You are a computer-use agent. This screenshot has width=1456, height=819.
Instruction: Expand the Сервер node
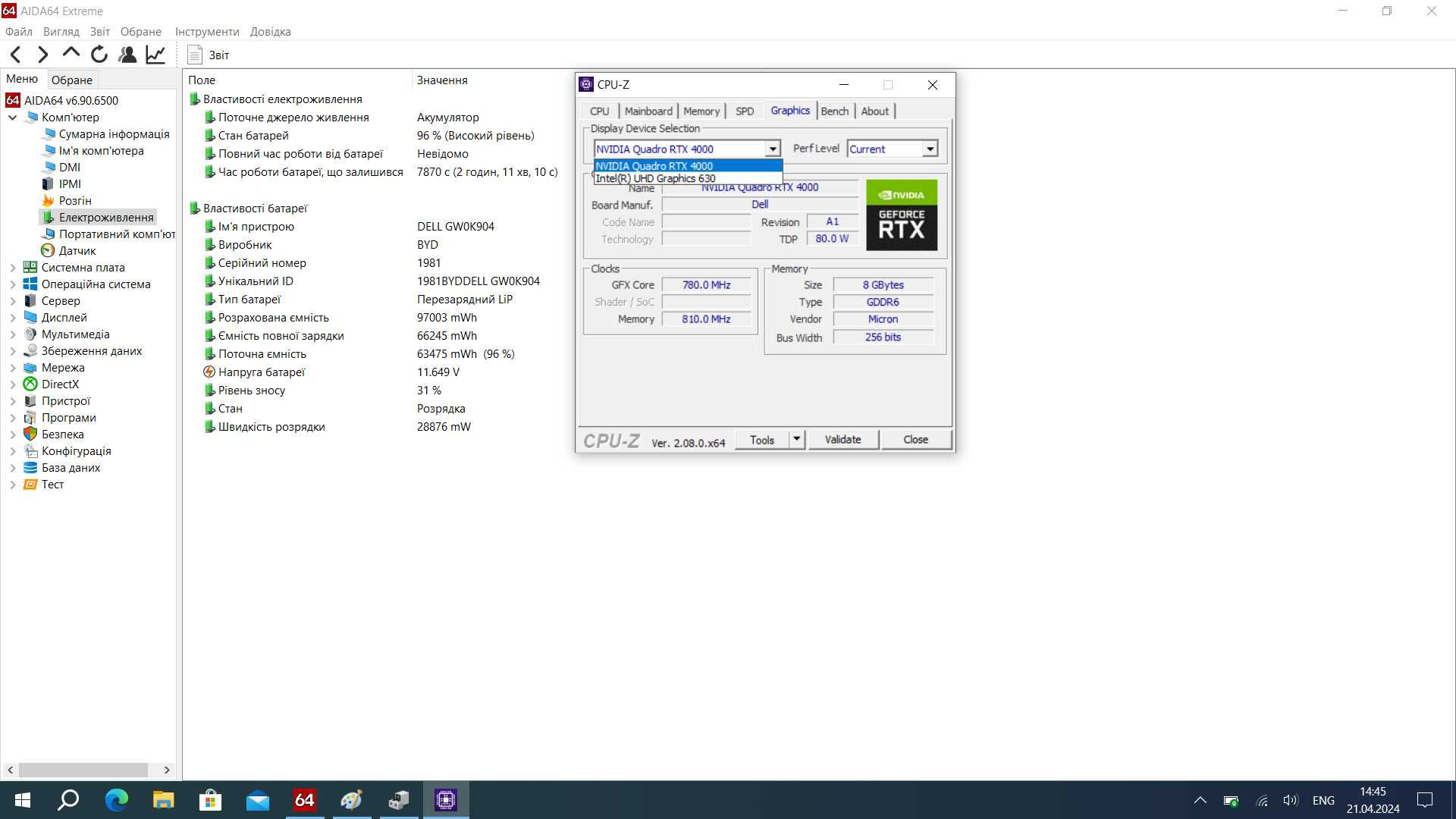[x=12, y=301]
